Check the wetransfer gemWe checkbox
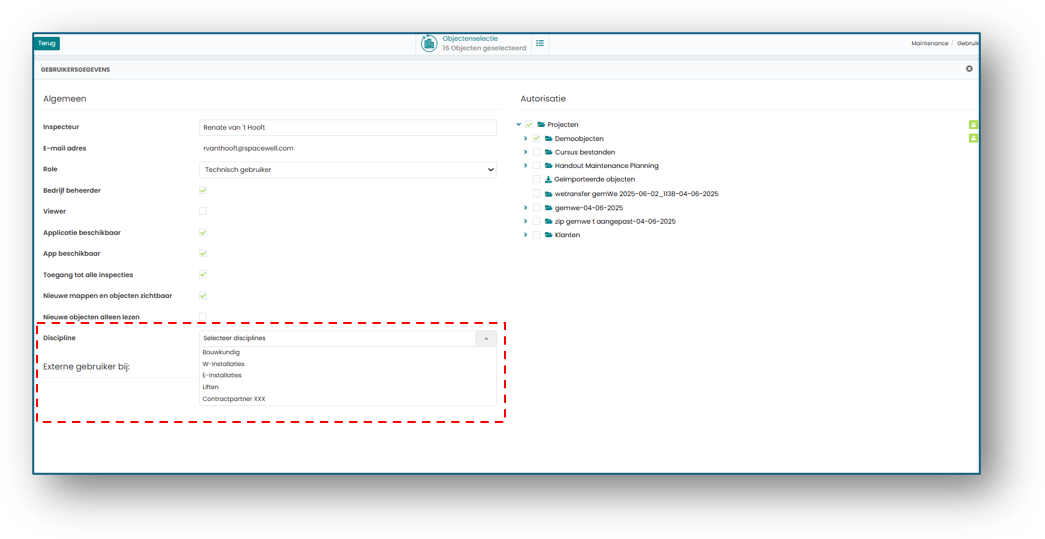The width and height of the screenshot is (1045, 539). [x=536, y=194]
